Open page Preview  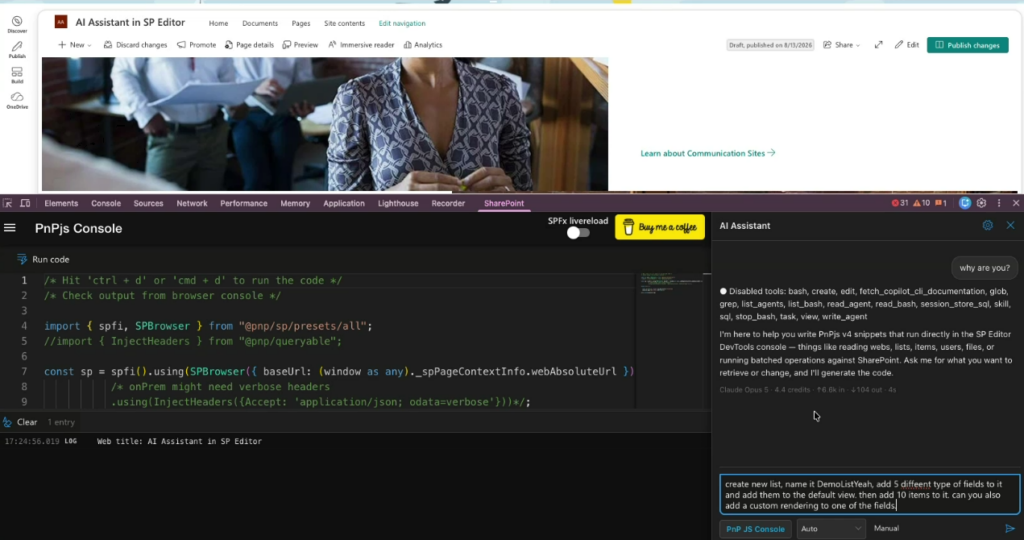click(x=300, y=45)
